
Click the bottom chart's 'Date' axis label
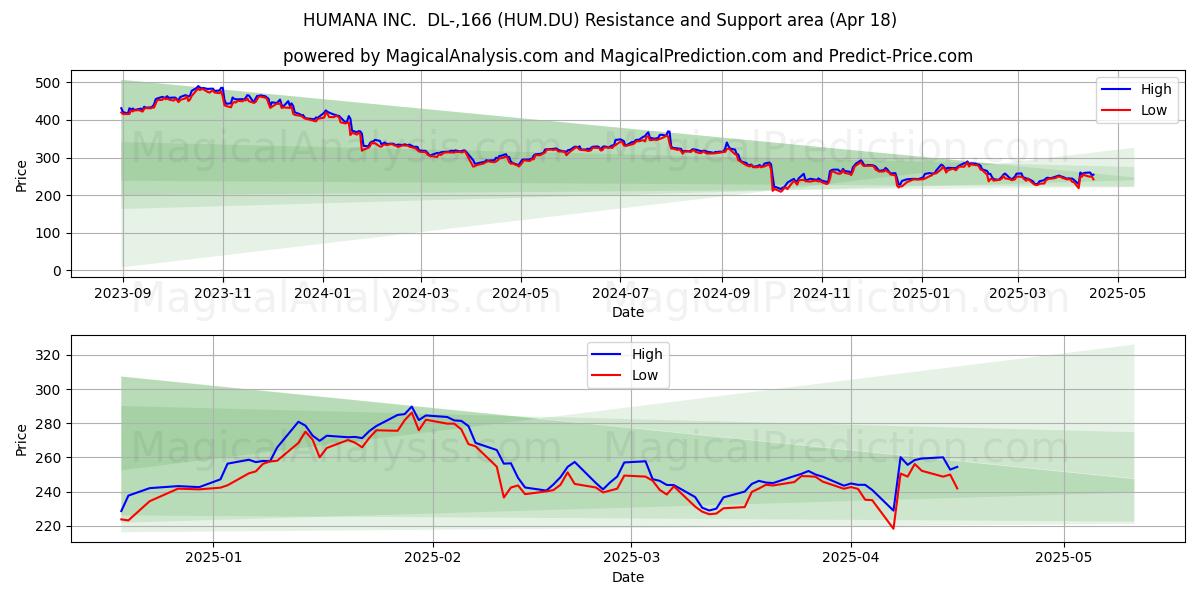coord(628,577)
